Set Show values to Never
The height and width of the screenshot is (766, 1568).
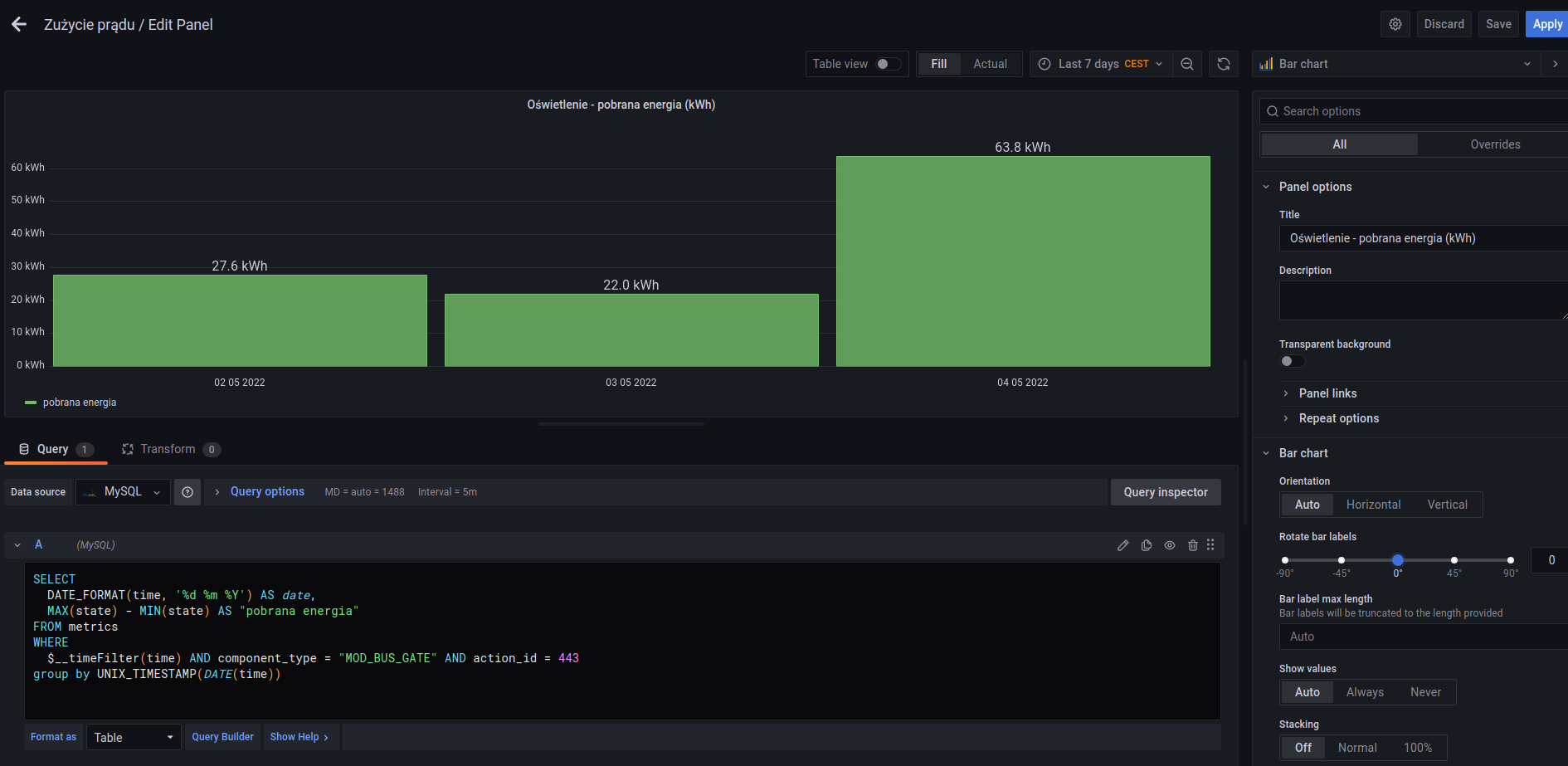click(x=1425, y=692)
